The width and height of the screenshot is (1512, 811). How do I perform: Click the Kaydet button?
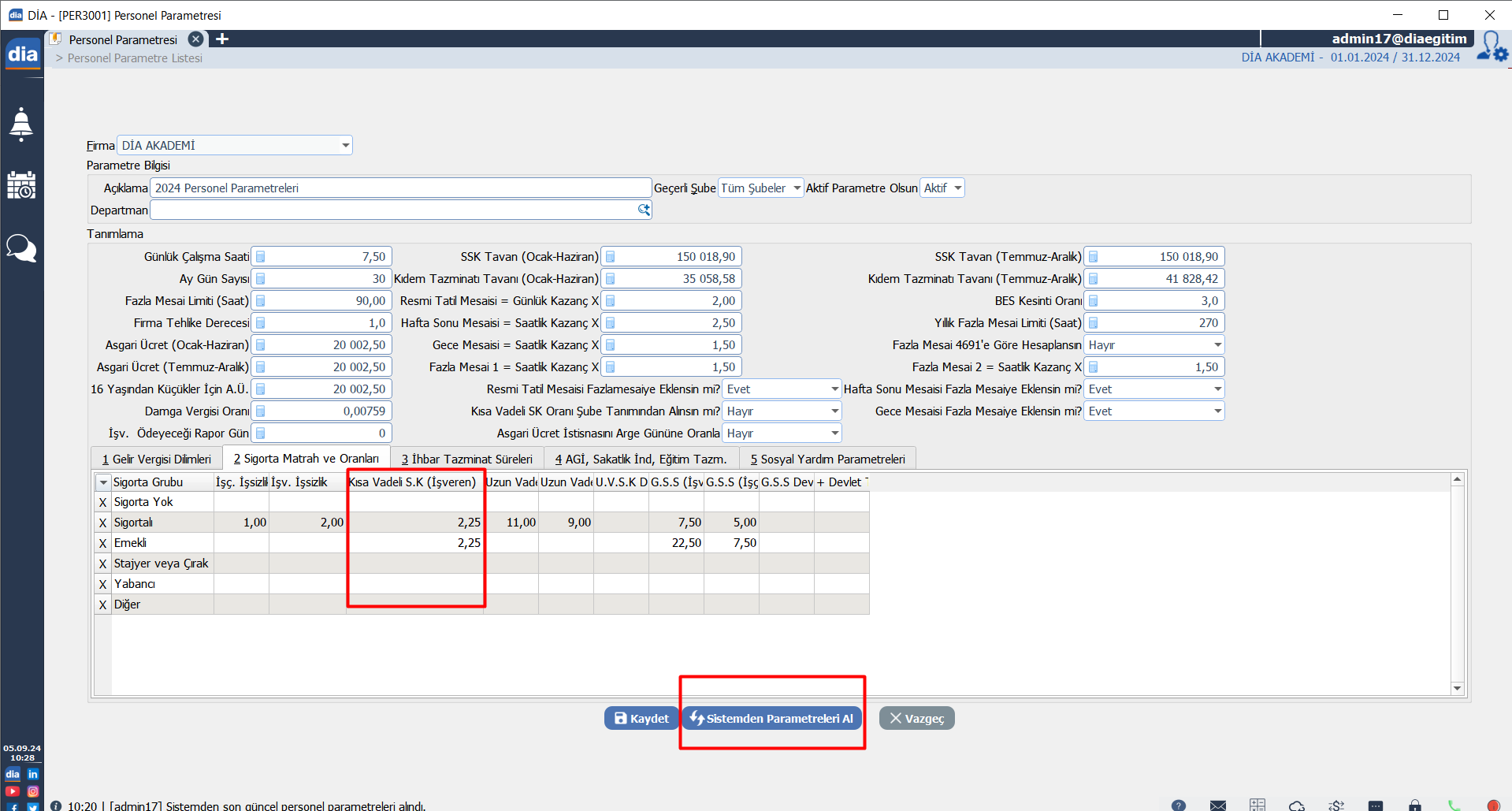(x=641, y=718)
